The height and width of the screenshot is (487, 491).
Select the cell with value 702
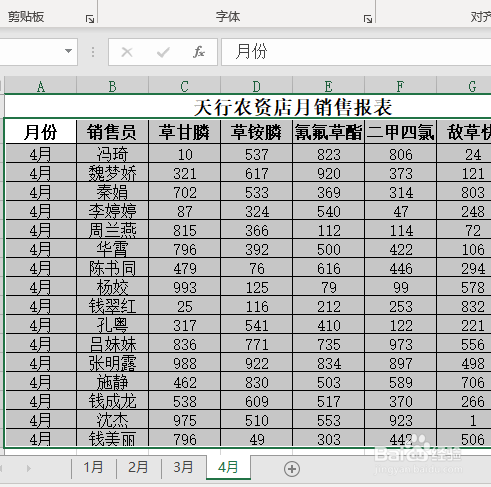tap(185, 192)
